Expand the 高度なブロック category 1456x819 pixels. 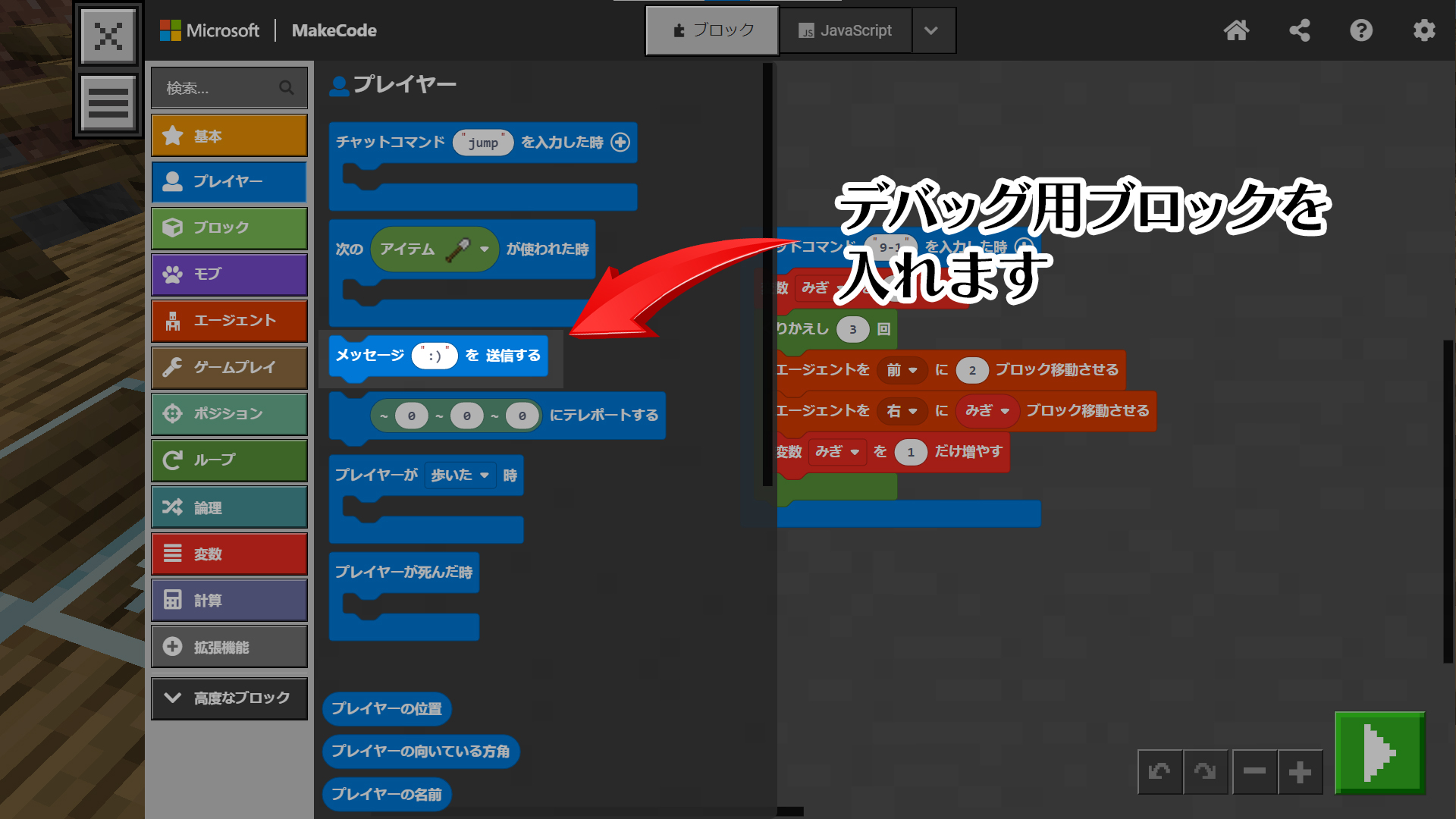pyautogui.click(x=229, y=698)
